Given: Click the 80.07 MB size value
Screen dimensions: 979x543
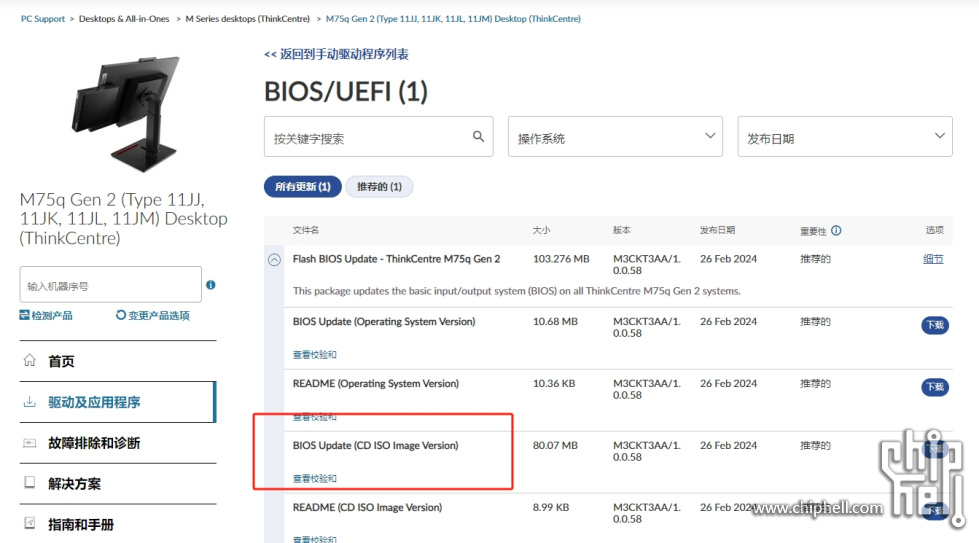Looking at the screenshot, I should coord(555,446).
